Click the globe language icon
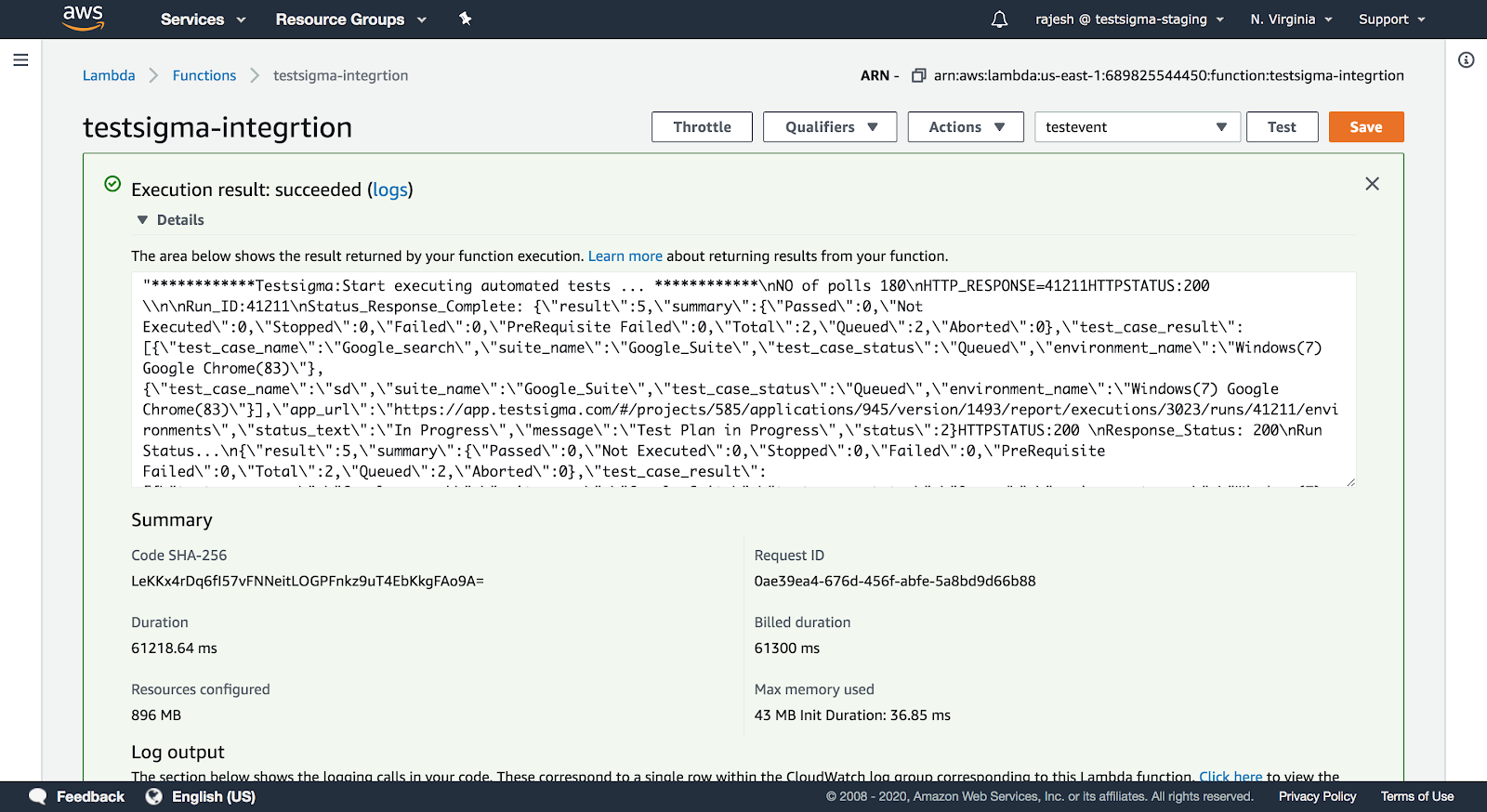Image resolution: width=1487 pixels, height=812 pixels. (x=154, y=796)
